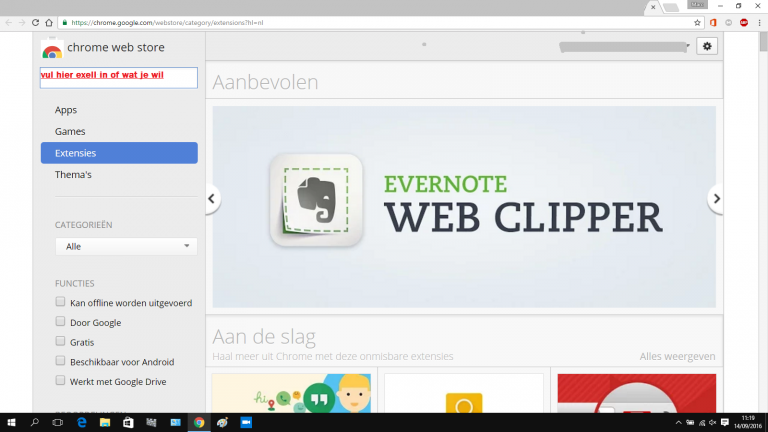Open the Paint icon on the taskbar
Image resolution: width=768 pixels, height=432 pixels.
pyautogui.click(x=222, y=422)
